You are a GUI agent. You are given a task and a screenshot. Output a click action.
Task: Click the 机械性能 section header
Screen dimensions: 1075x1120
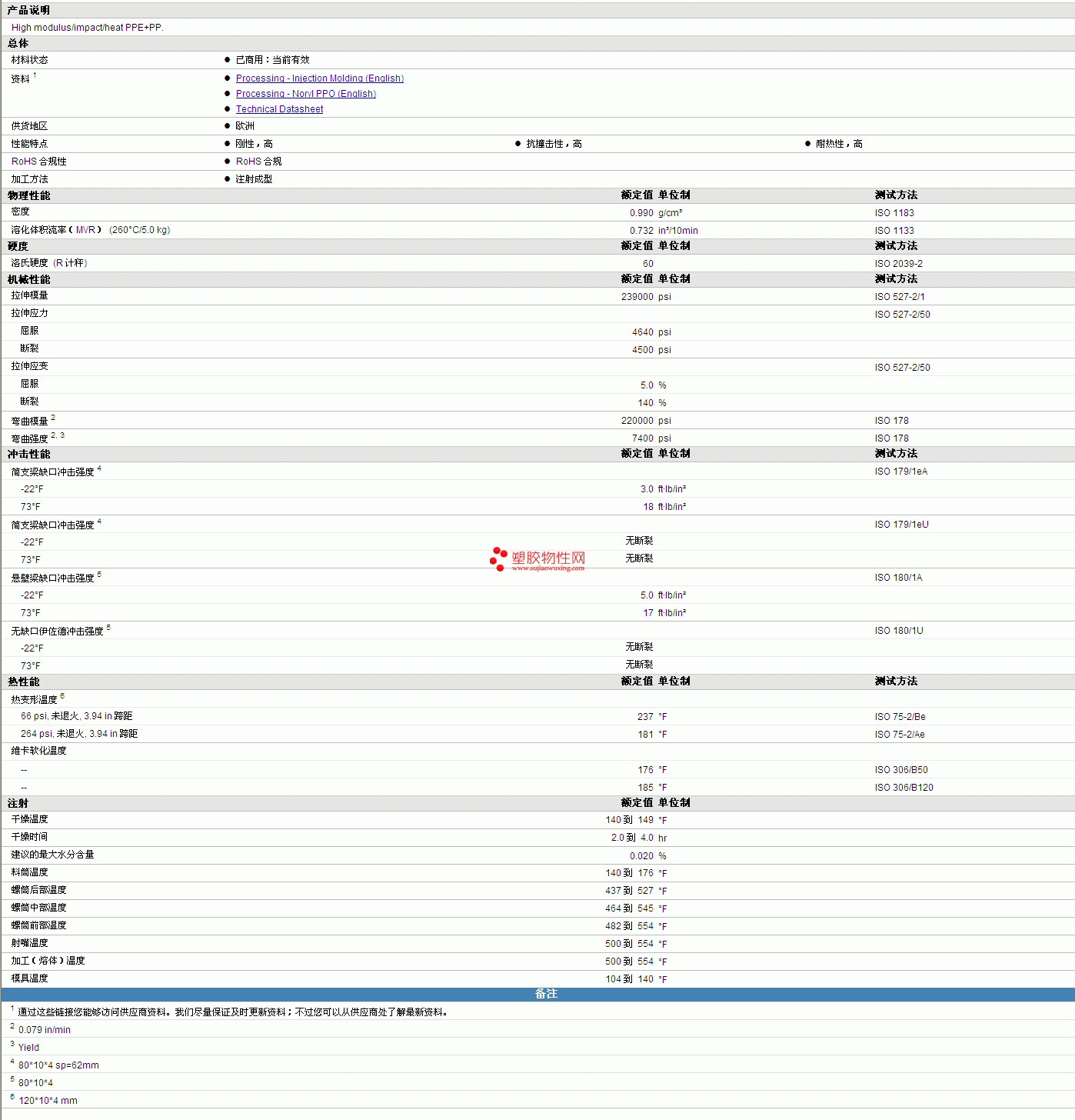28,279
